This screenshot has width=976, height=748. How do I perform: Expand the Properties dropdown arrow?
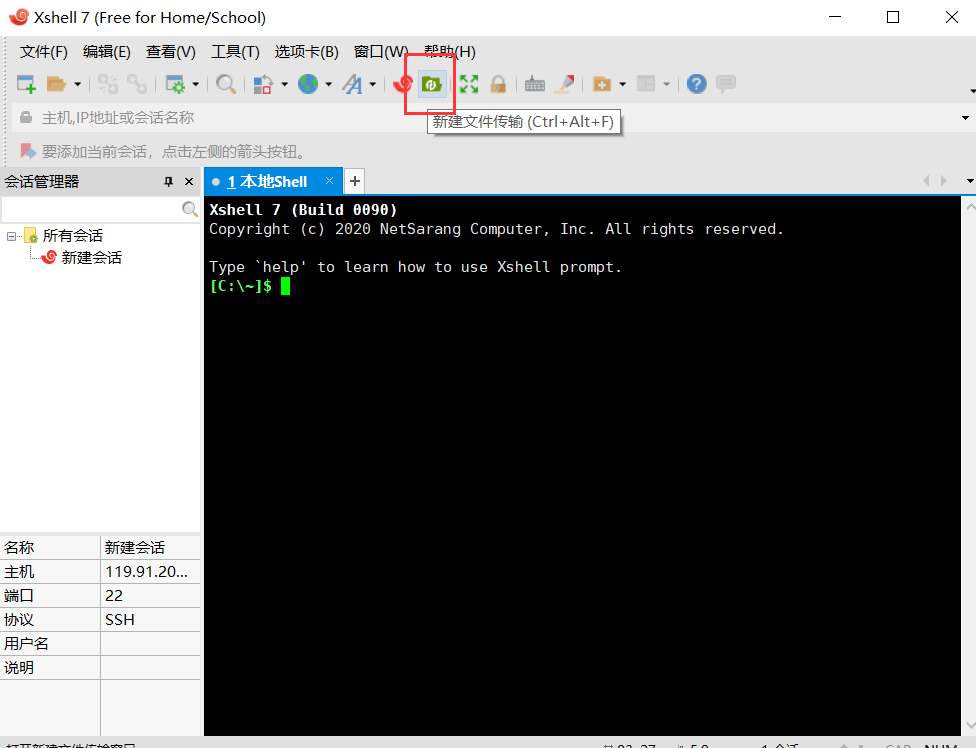[x=195, y=84]
